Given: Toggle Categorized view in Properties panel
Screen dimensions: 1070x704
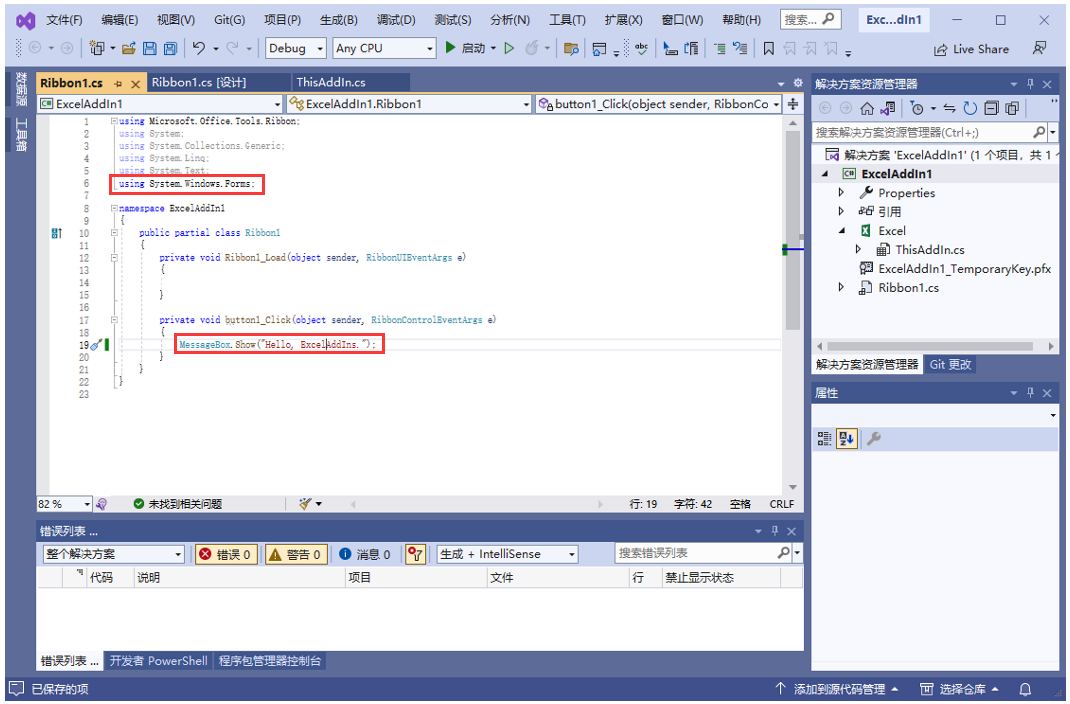Looking at the screenshot, I should 824,439.
